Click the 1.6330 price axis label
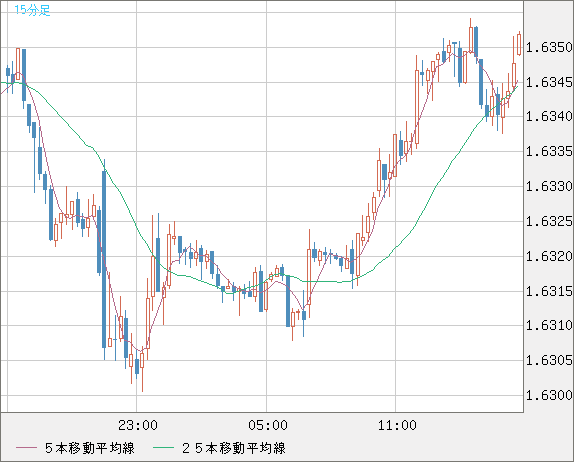The width and height of the screenshot is (574, 462). click(549, 186)
